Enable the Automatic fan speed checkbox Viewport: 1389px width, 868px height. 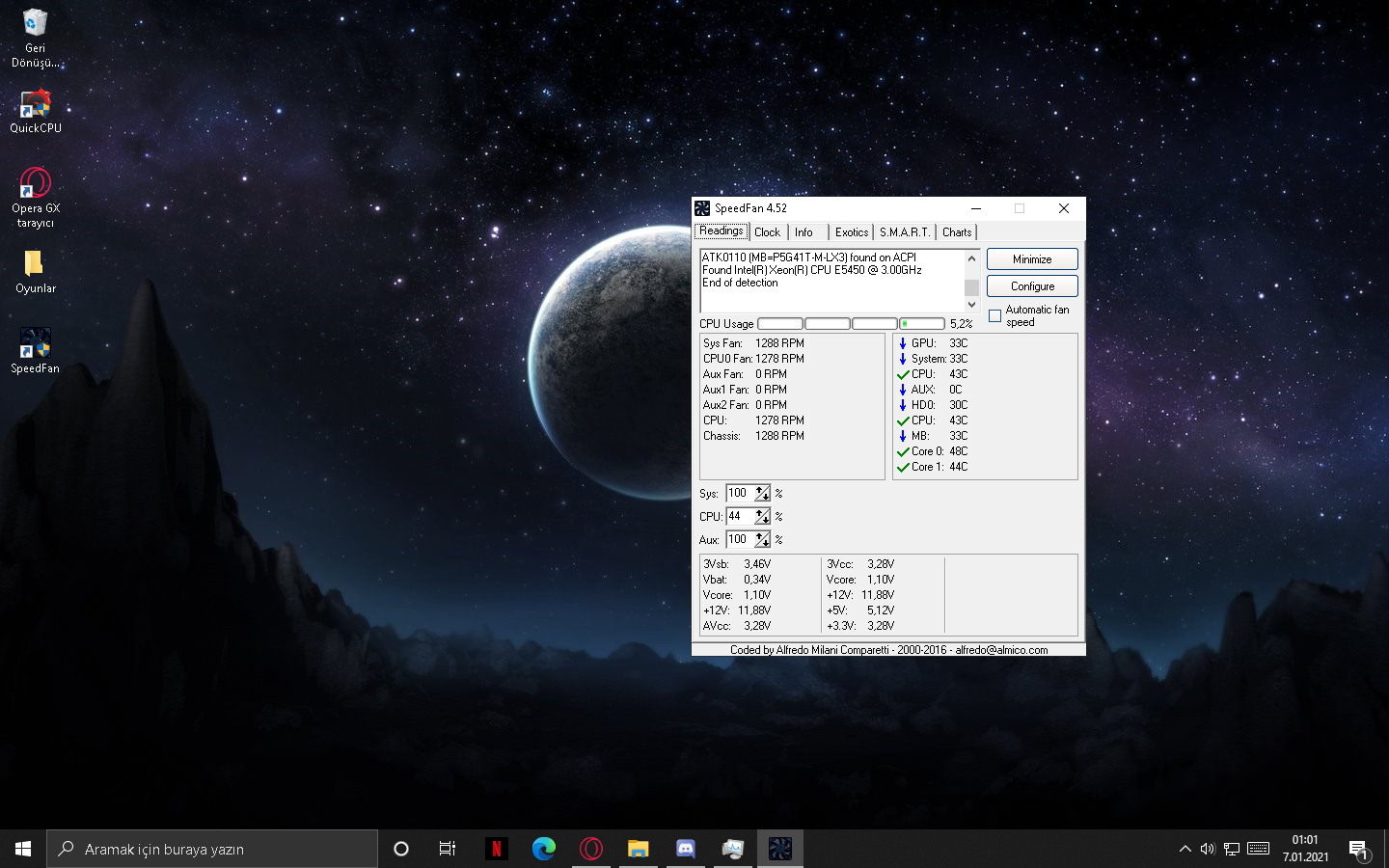995,316
